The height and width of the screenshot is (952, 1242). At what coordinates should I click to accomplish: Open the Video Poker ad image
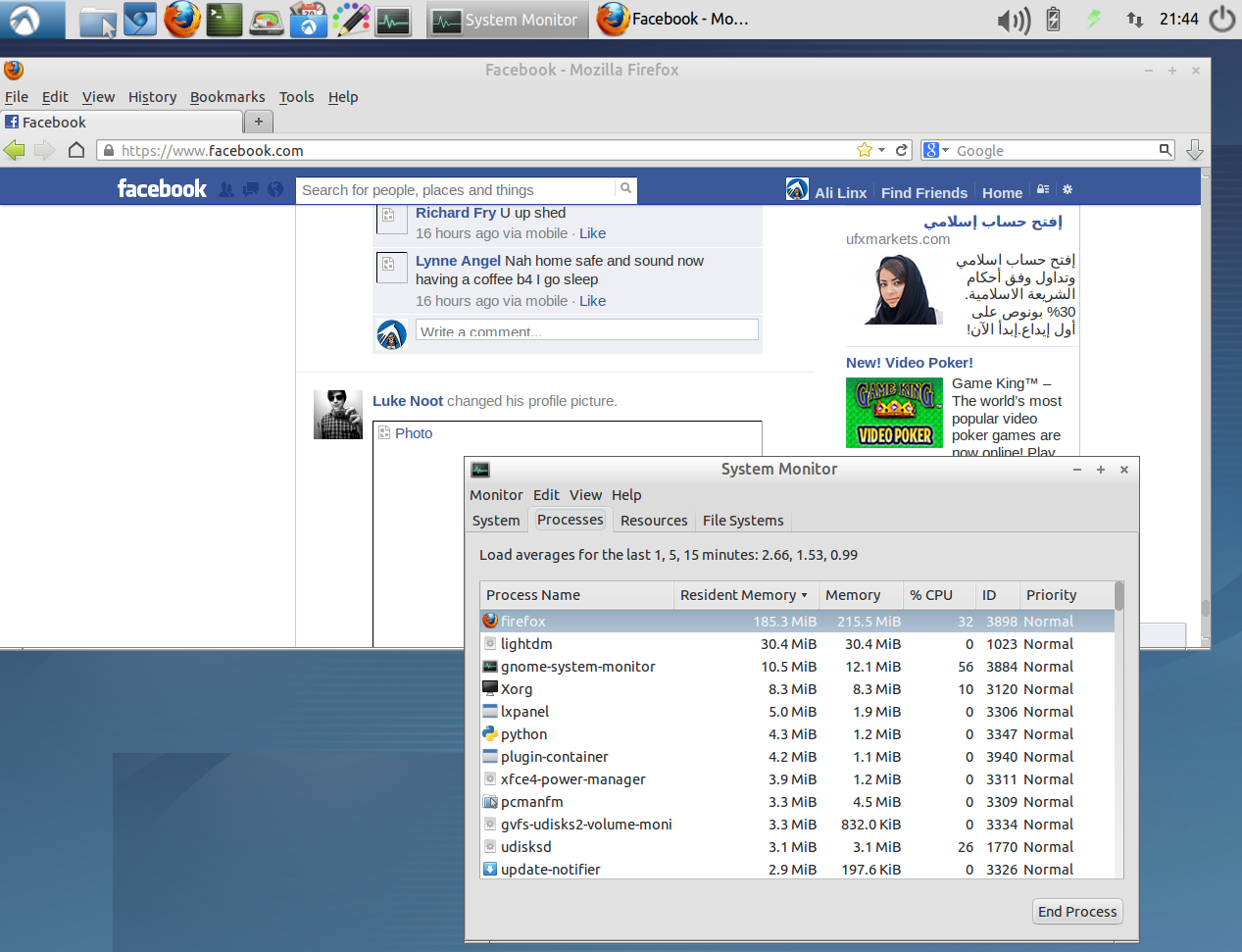click(x=894, y=413)
